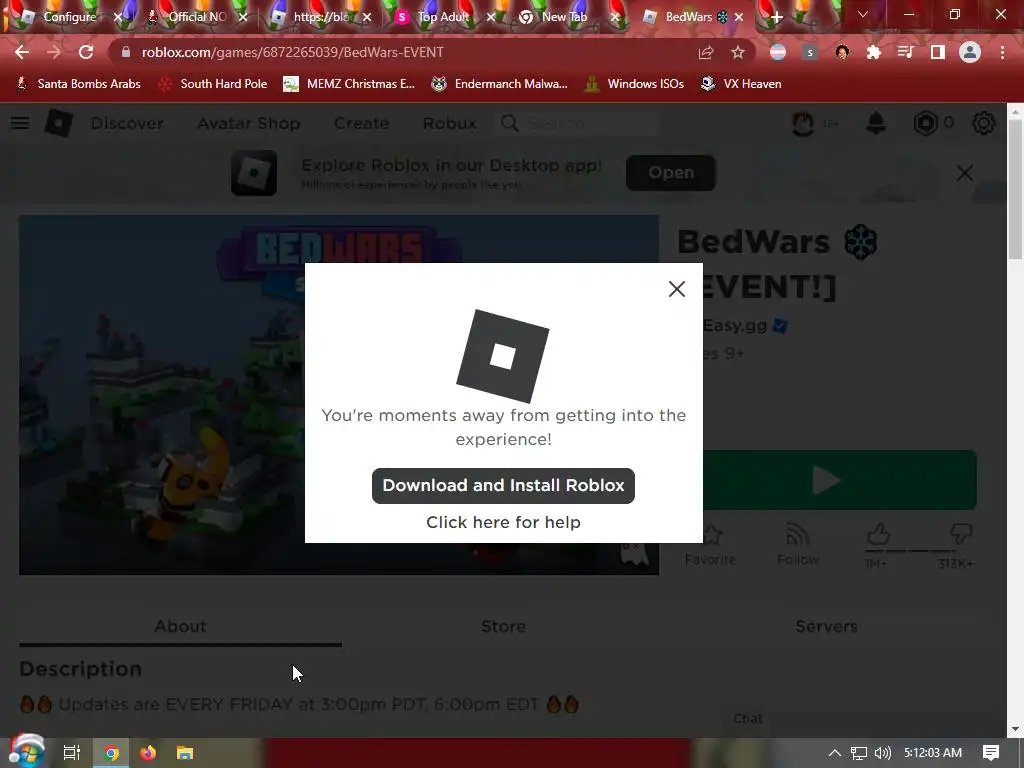This screenshot has width=1024, height=768.
Task: Select the Store tab
Action: [503, 626]
